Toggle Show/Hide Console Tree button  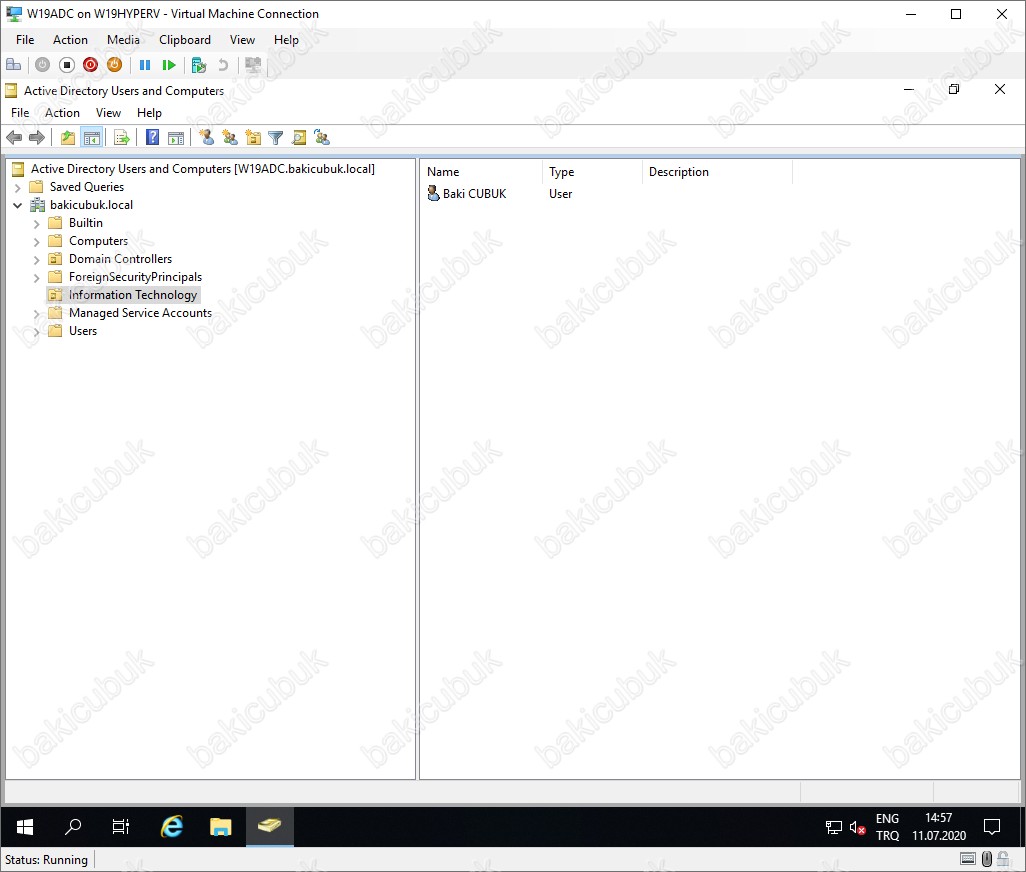(x=92, y=137)
